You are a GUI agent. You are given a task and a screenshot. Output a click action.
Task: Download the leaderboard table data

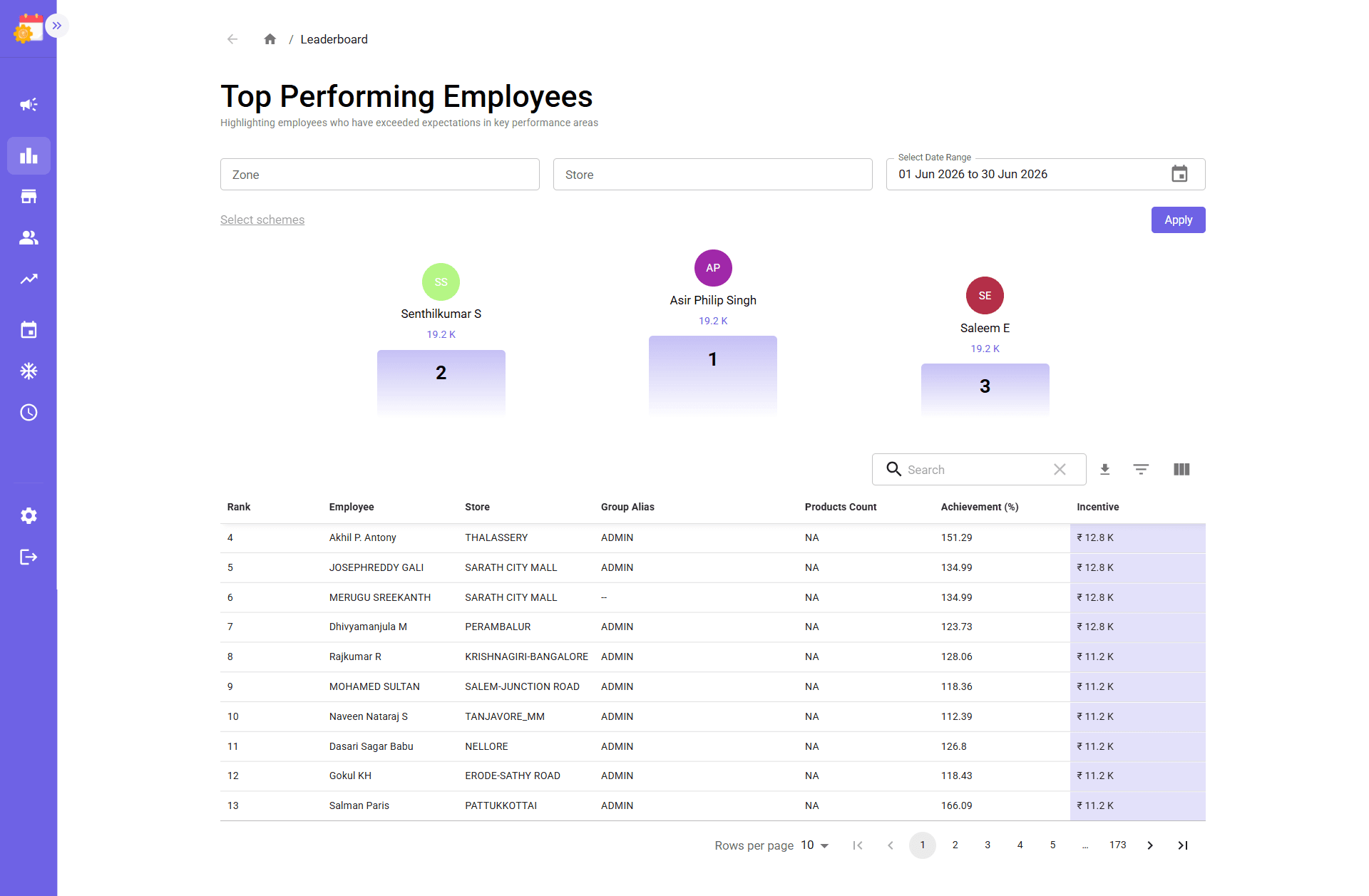(x=1105, y=470)
